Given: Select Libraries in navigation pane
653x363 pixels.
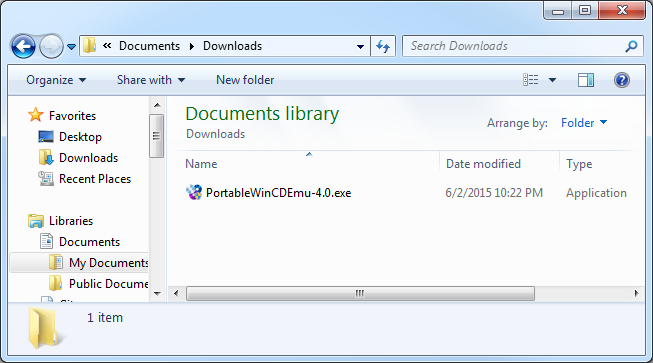Looking at the screenshot, I should click(71, 221).
